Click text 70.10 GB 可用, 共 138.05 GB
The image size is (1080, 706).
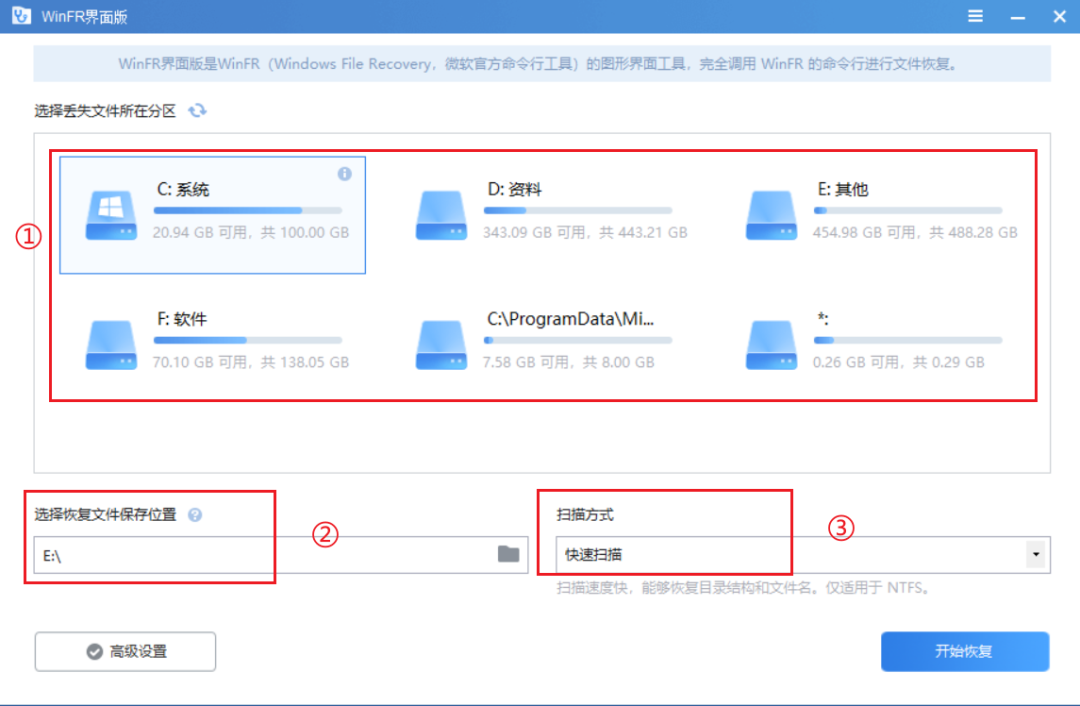tap(251, 362)
